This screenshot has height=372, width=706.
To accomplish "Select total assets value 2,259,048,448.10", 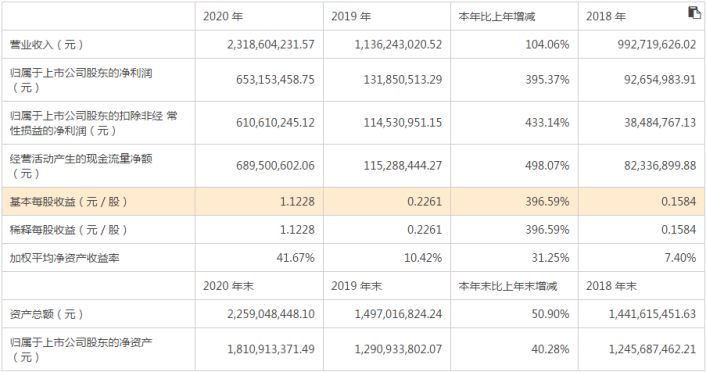I will (x=271, y=314).
